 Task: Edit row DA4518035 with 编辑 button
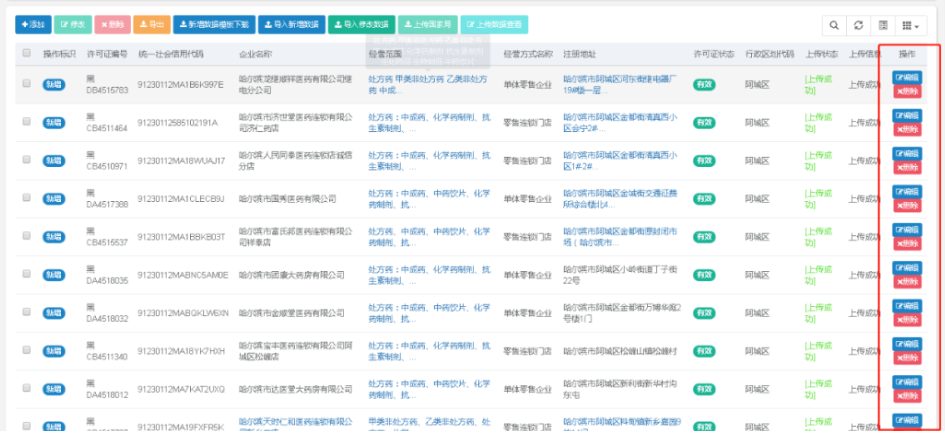pyautogui.click(x=907, y=268)
